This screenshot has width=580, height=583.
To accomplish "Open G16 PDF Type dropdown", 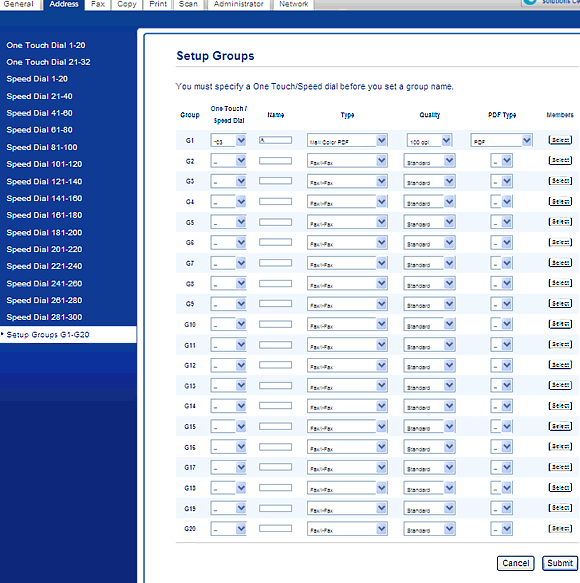I will pyautogui.click(x=502, y=447).
